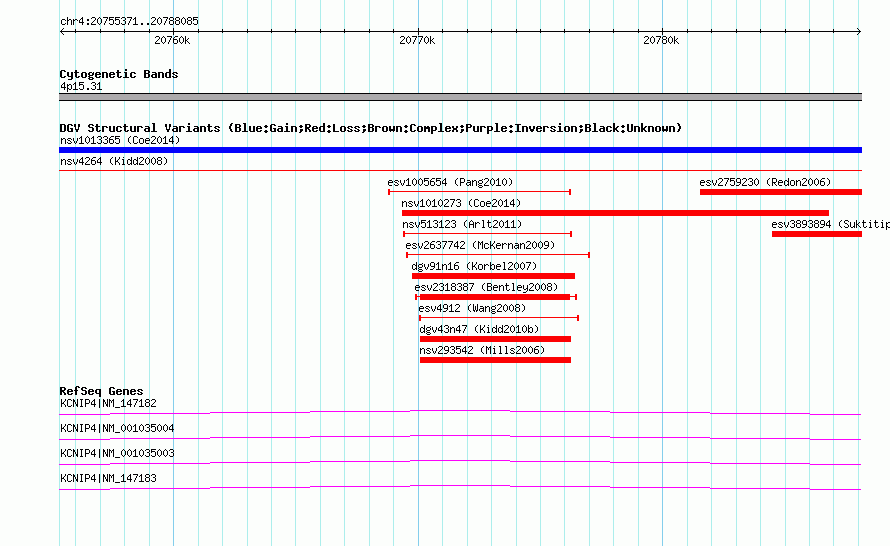
Task: Click the 20780k ruler tick label
Action: point(661,40)
